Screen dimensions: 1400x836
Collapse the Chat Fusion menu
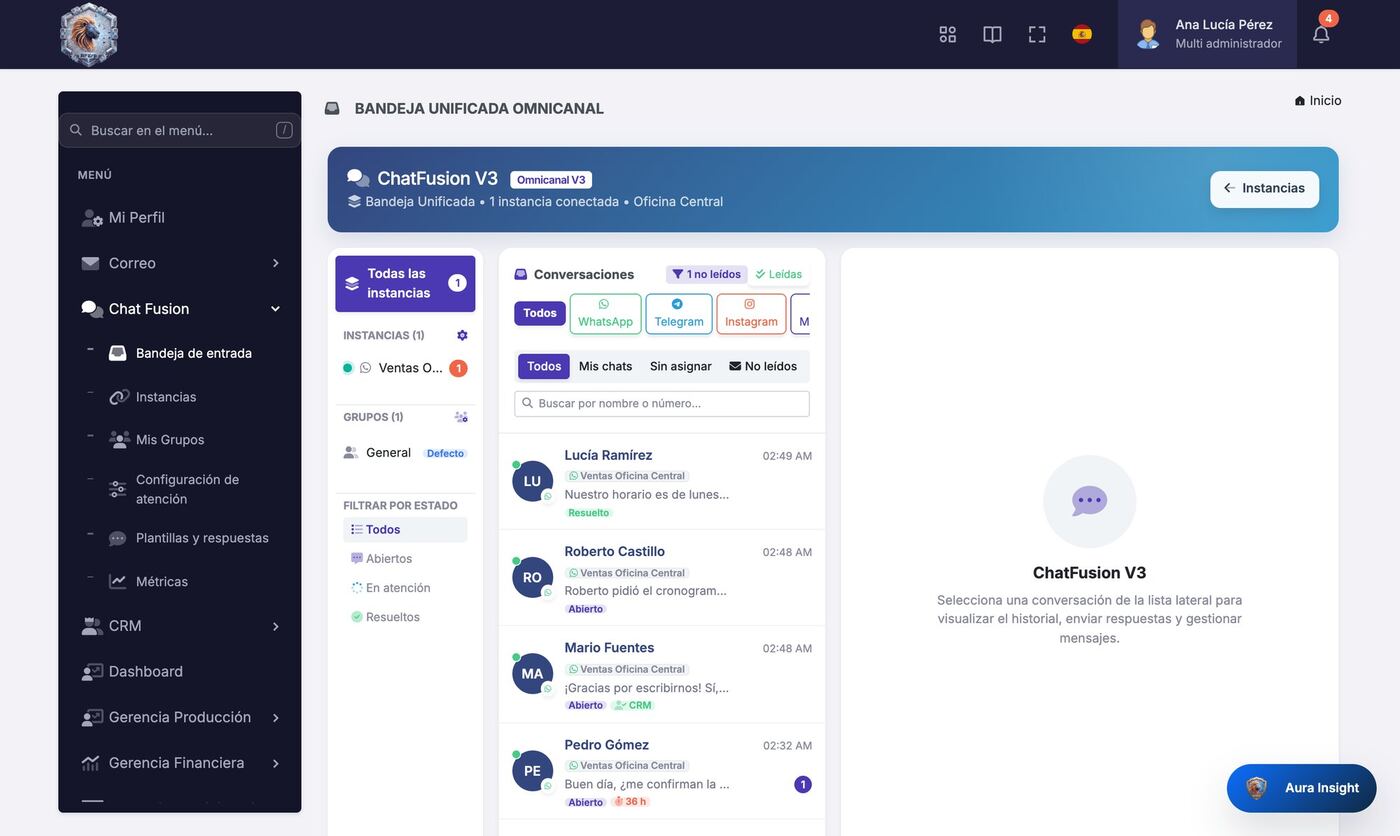pos(180,309)
